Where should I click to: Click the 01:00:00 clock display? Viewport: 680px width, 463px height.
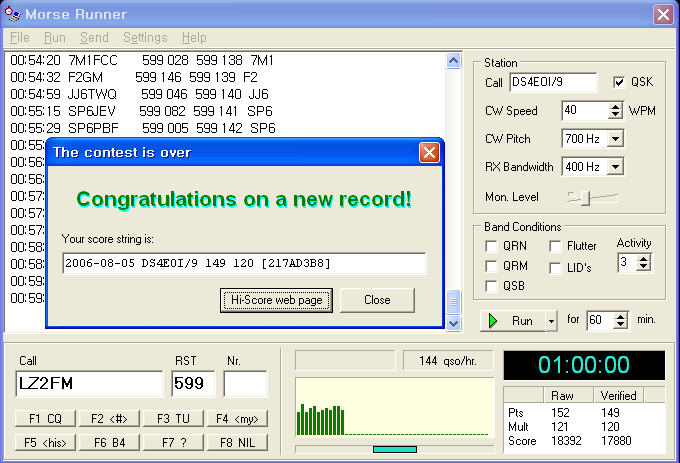[x=584, y=365]
